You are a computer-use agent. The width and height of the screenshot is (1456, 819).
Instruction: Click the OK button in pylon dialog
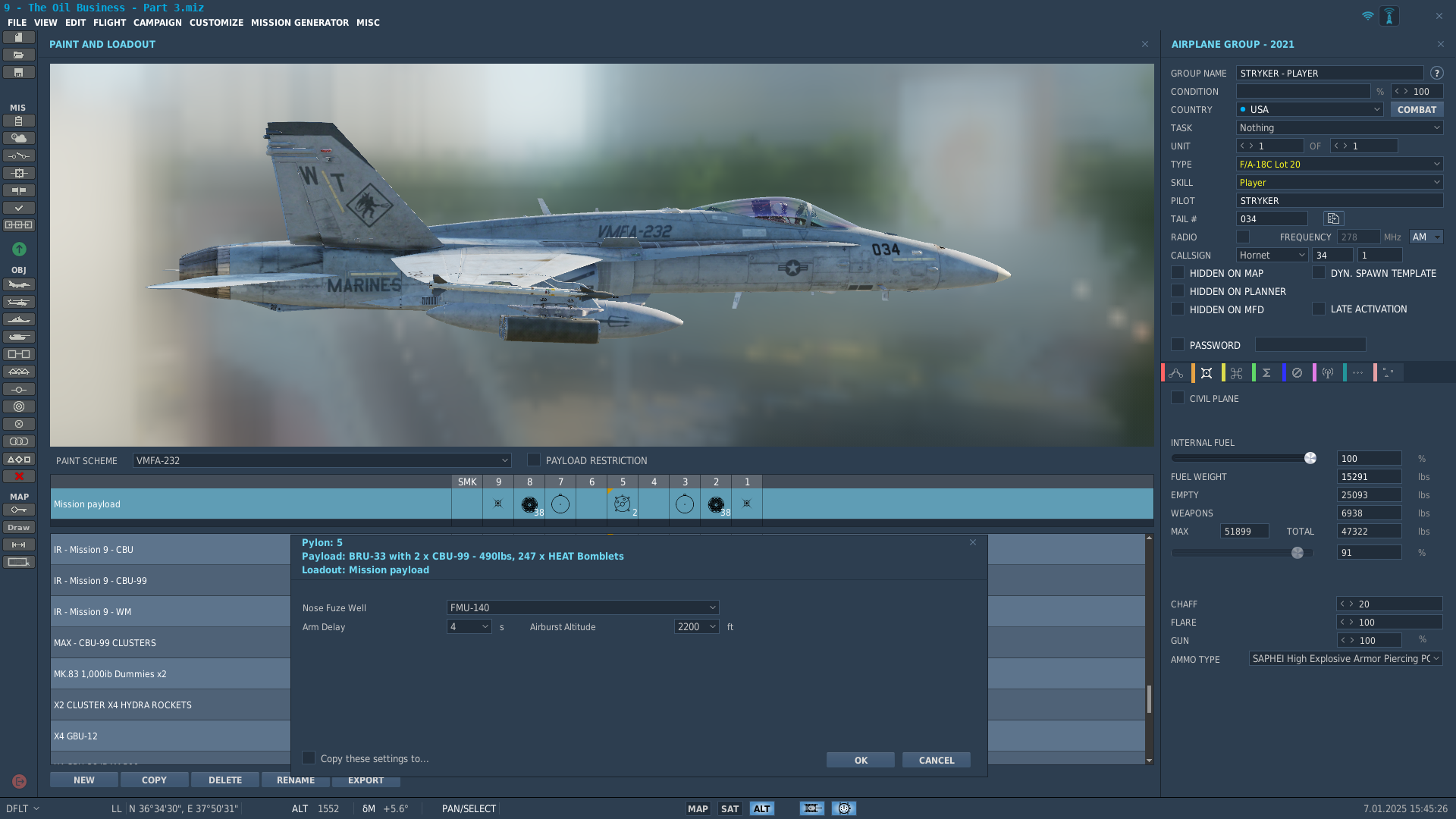pos(861,760)
